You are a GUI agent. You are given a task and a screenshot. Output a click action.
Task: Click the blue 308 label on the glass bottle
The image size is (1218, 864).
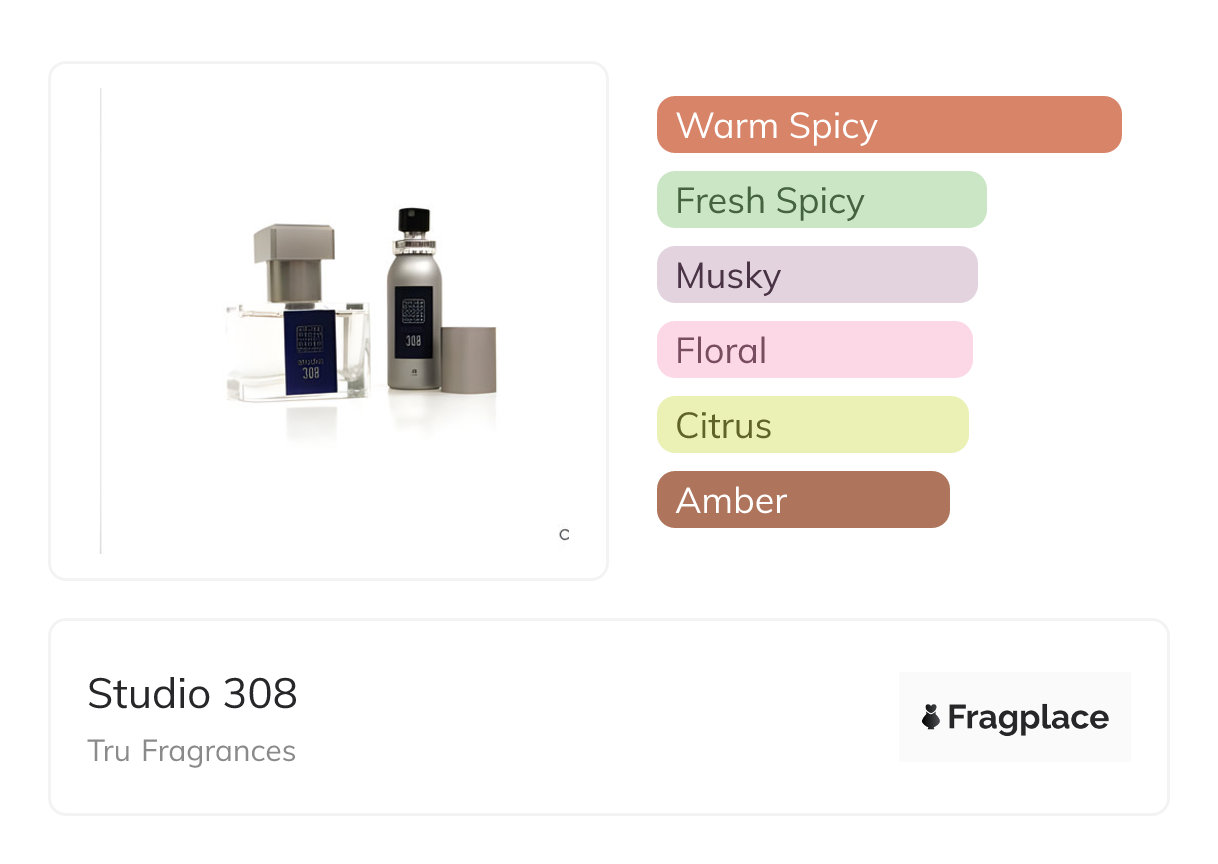click(x=309, y=351)
